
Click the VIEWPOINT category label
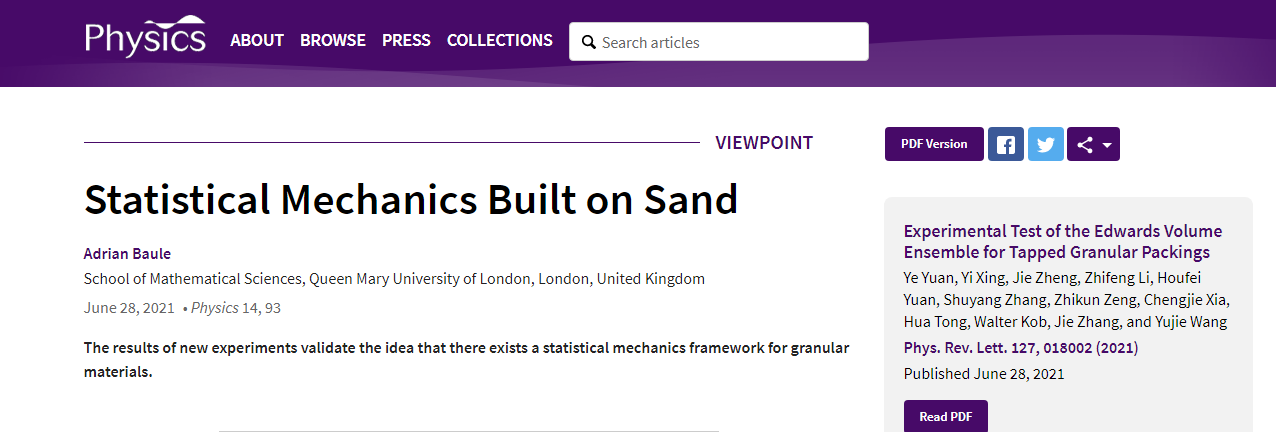pos(764,143)
